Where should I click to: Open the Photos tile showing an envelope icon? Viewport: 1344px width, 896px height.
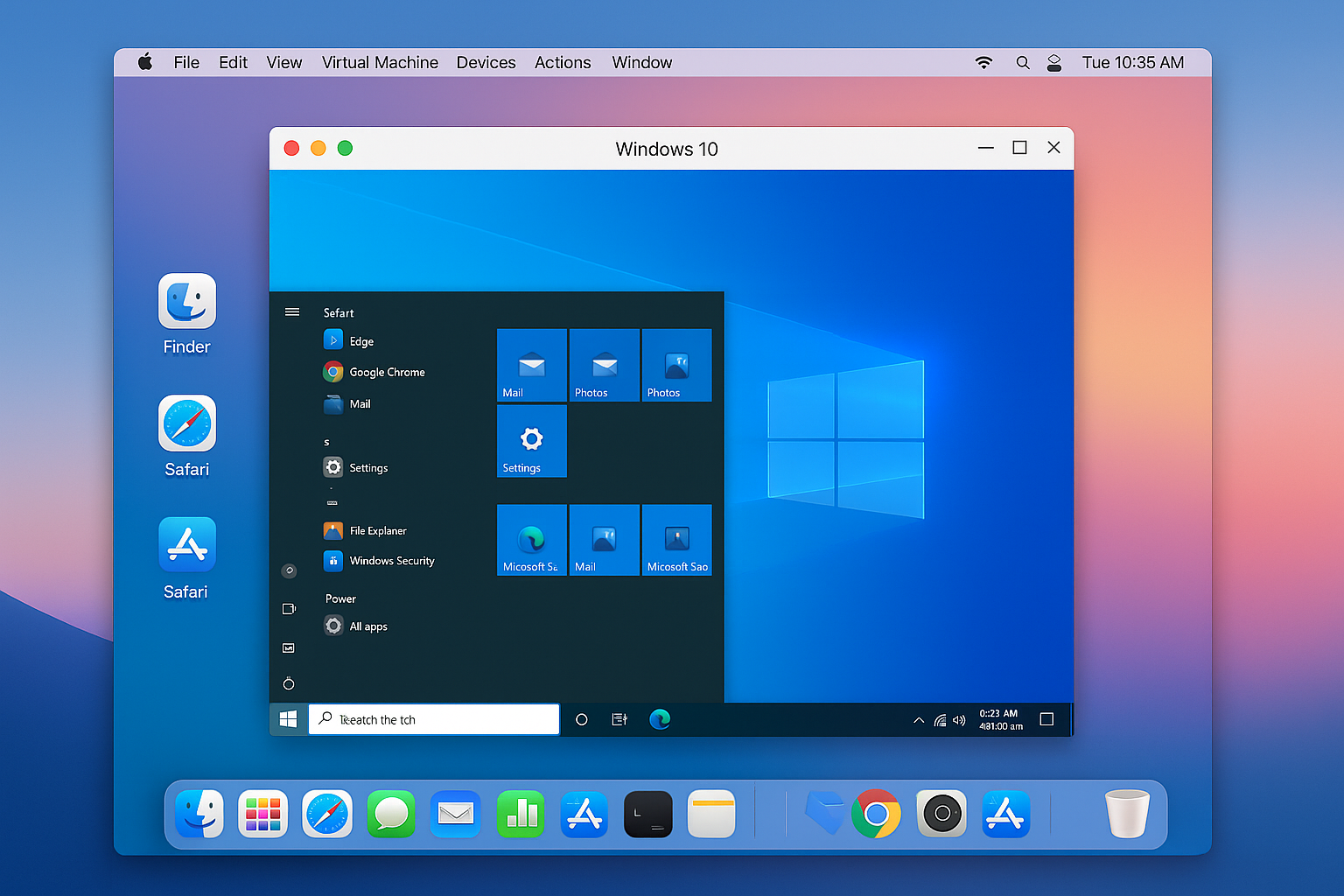click(605, 365)
